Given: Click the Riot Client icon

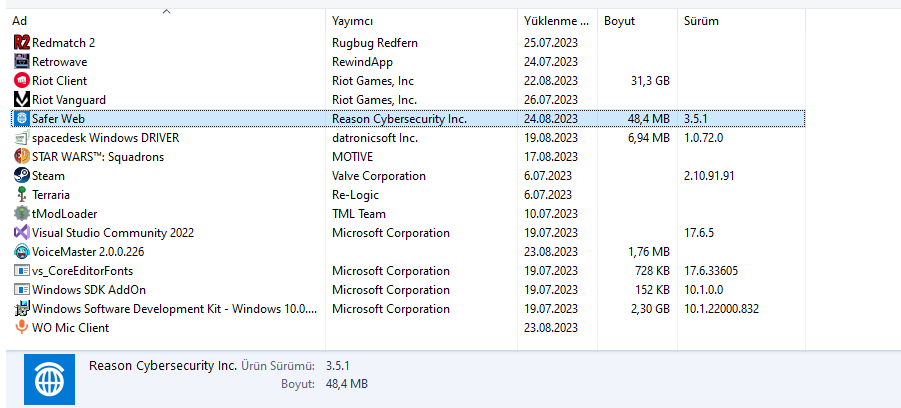Looking at the screenshot, I should coord(22,80).
